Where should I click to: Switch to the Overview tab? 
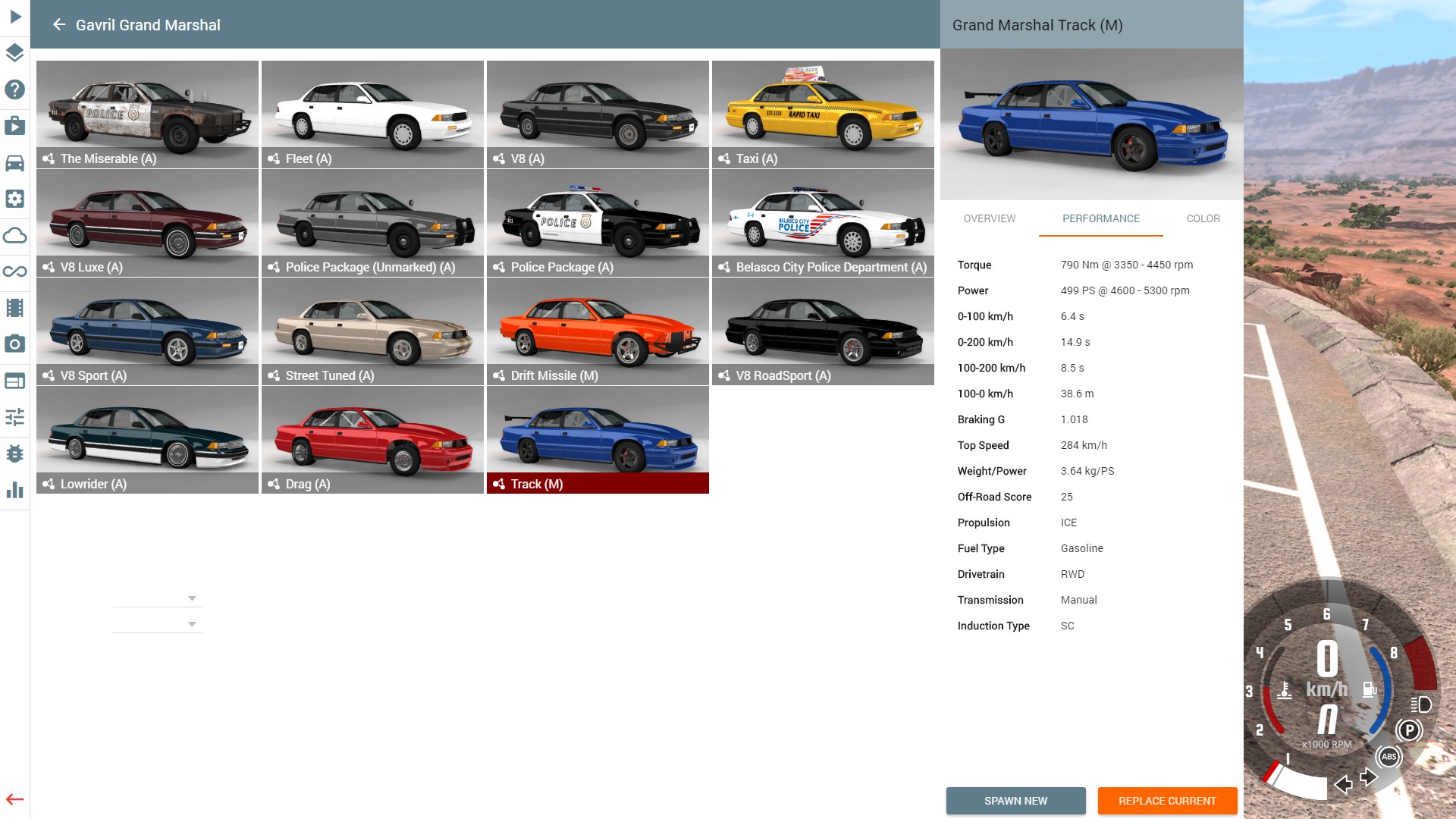tap(989, 218)
